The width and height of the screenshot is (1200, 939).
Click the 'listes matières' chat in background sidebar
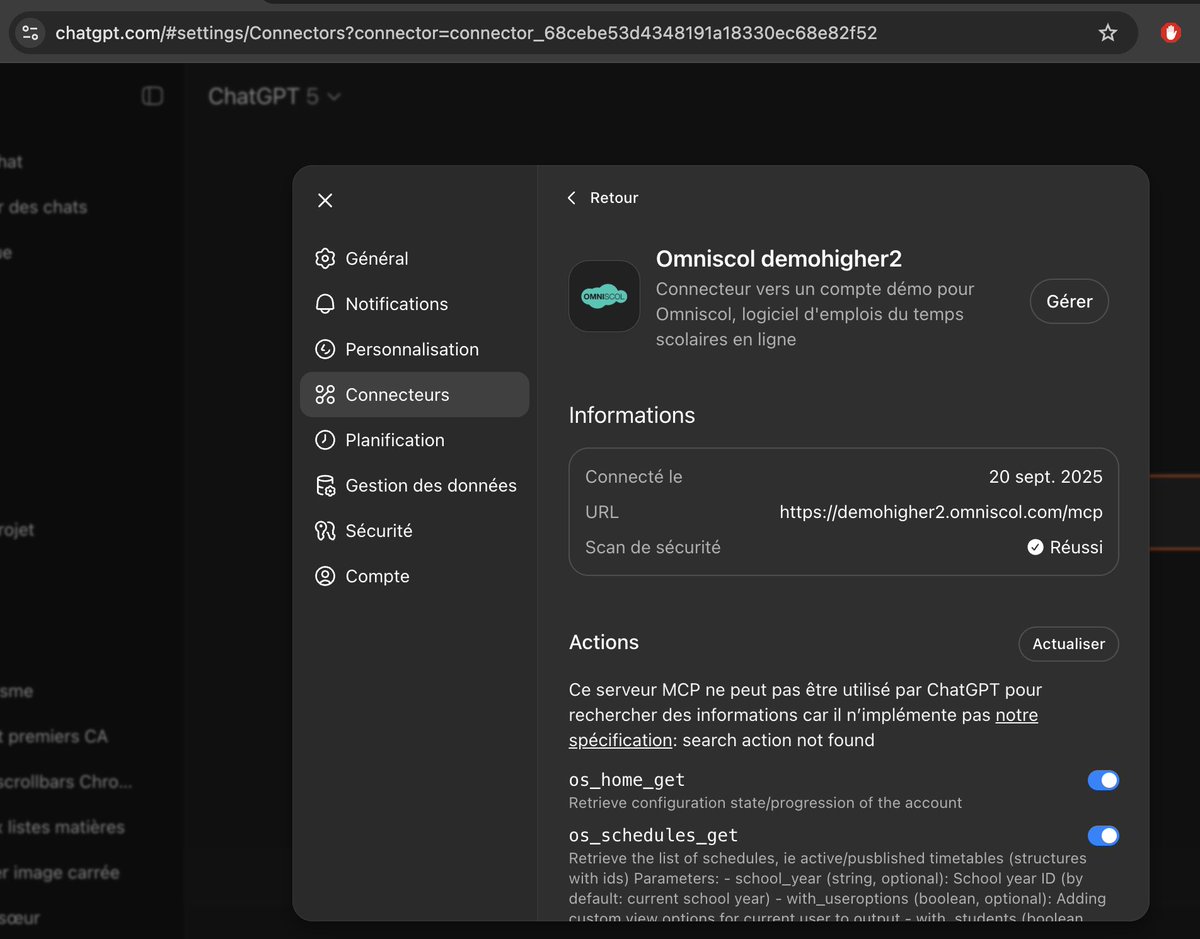coord(64,828)
